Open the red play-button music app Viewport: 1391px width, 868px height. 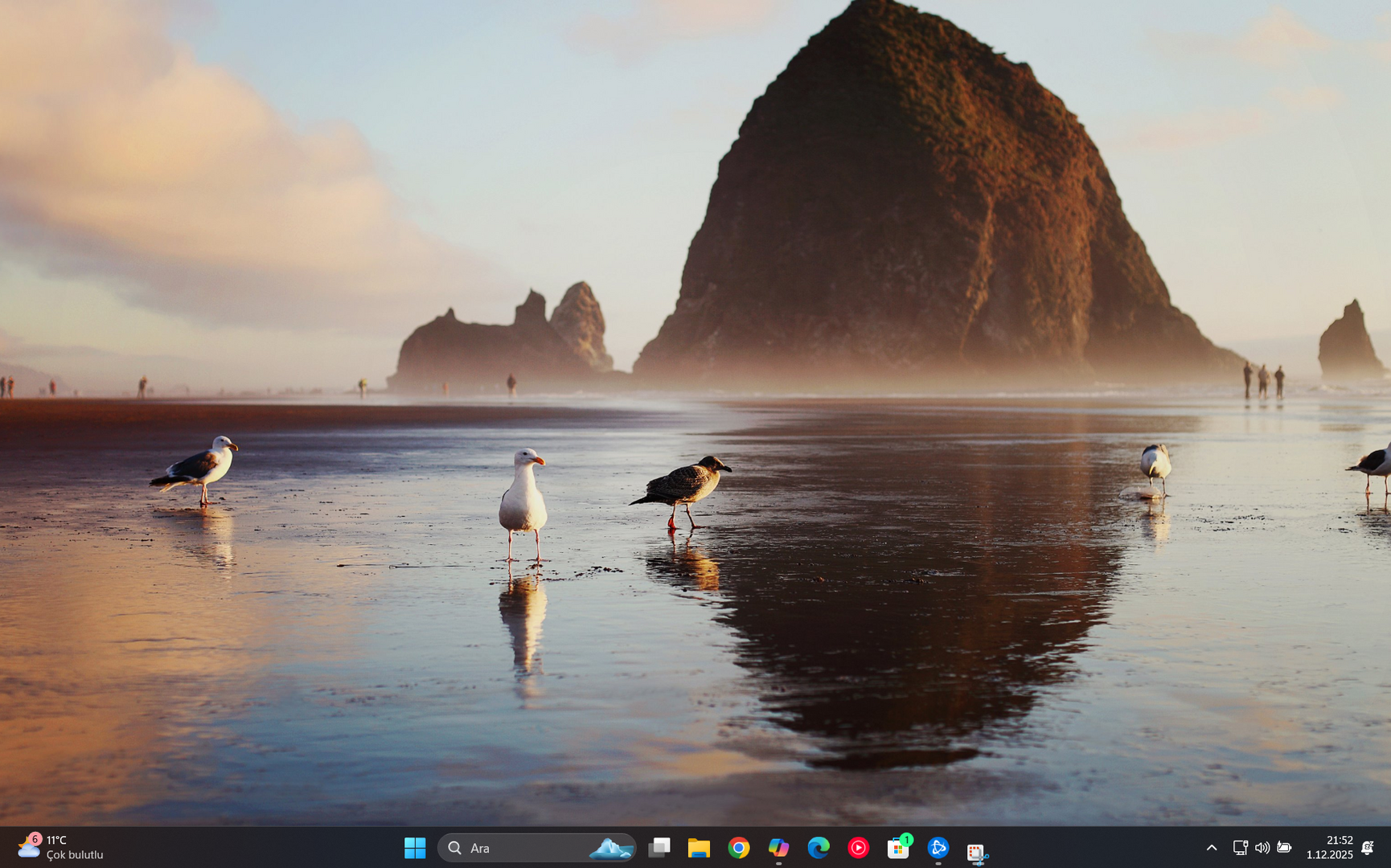[x=858, y=848]
